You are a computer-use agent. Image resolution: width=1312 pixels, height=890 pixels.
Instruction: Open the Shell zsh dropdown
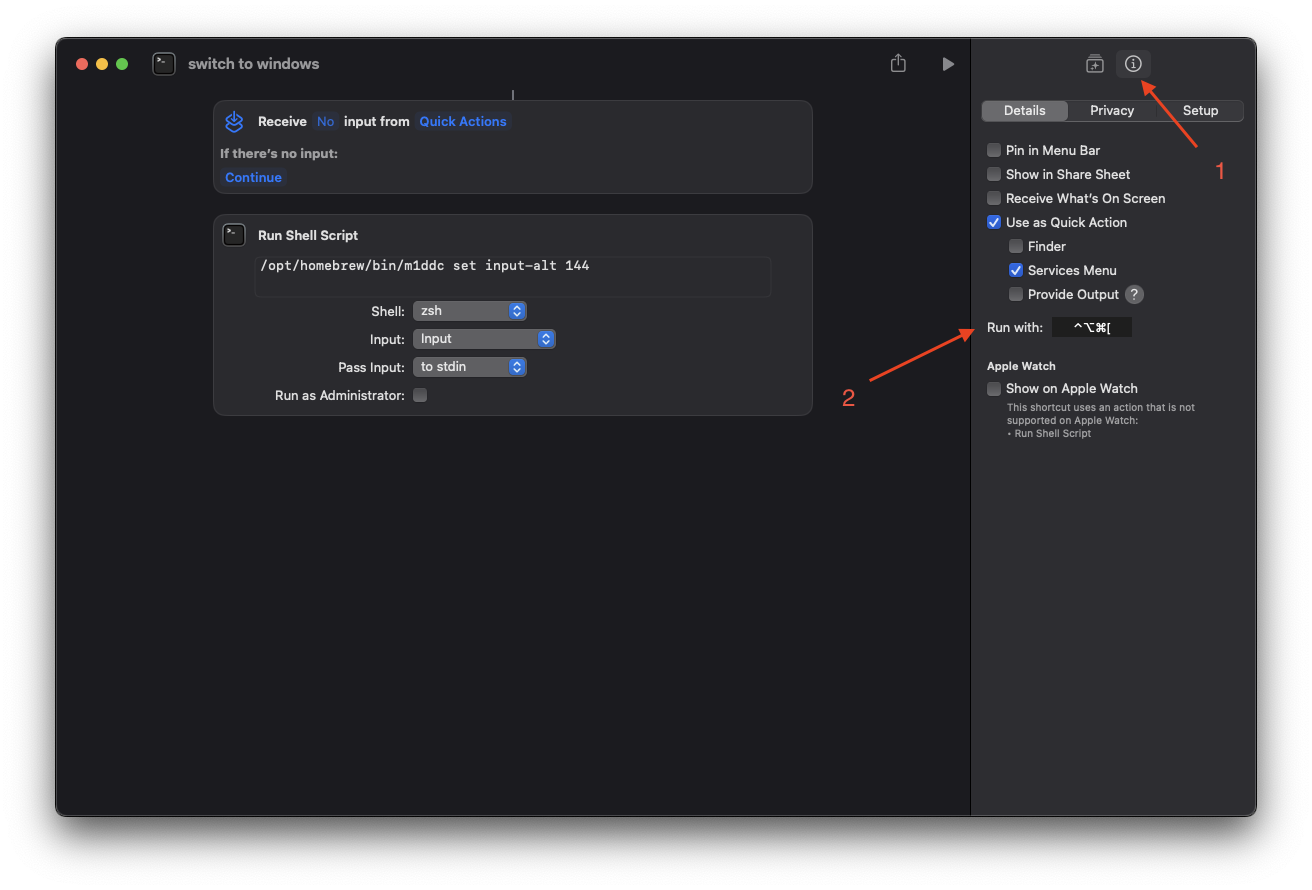pyautogui.click(x=470, y=311)
